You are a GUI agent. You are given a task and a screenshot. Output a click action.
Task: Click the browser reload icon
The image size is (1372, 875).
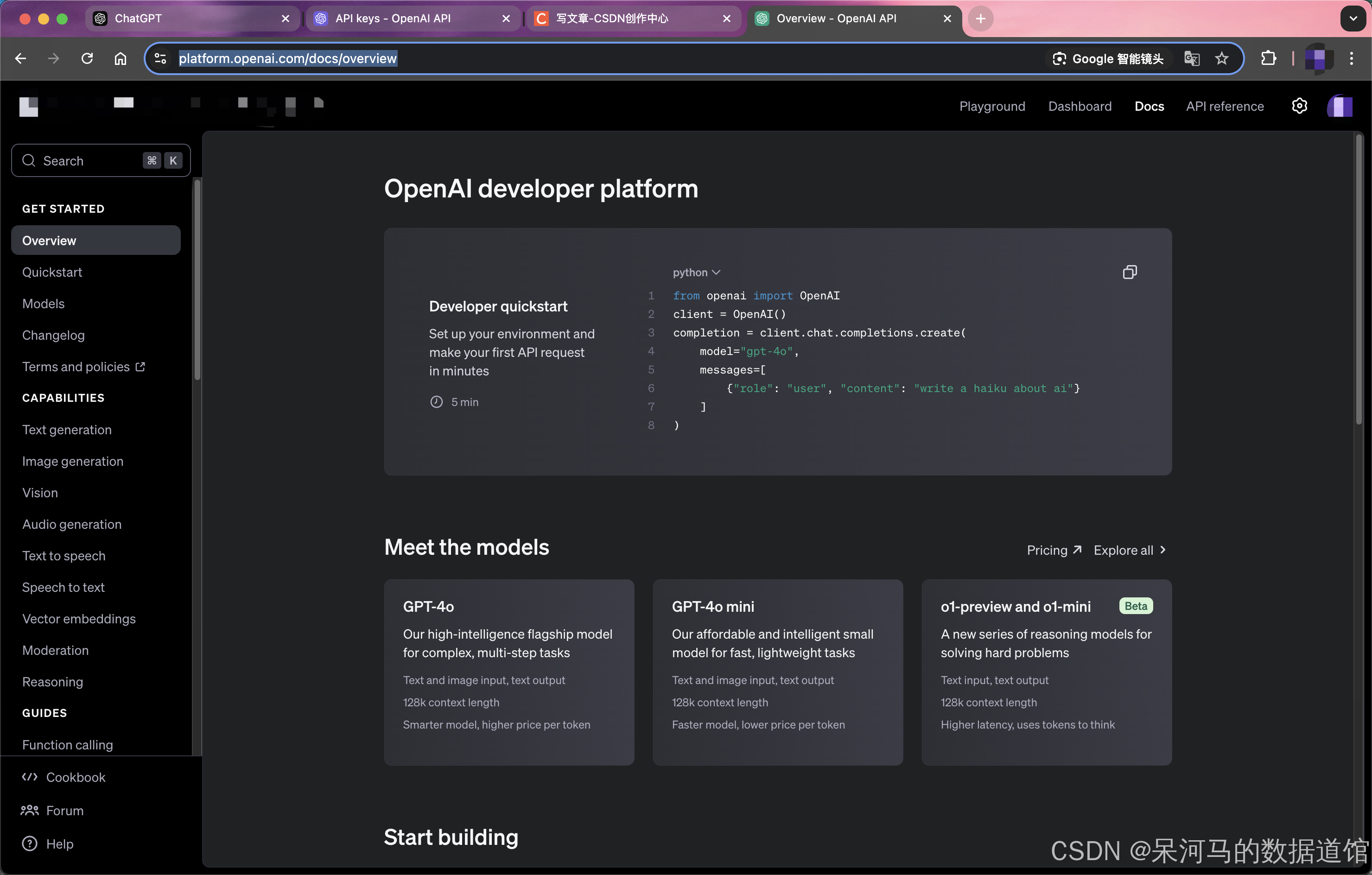click(x=87, y=58)
